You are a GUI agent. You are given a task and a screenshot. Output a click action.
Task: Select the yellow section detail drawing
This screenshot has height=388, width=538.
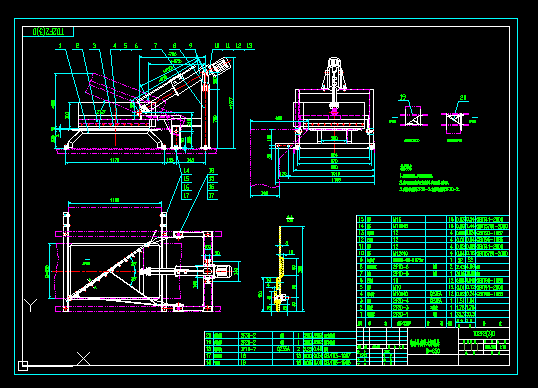(x=281, y=269)
